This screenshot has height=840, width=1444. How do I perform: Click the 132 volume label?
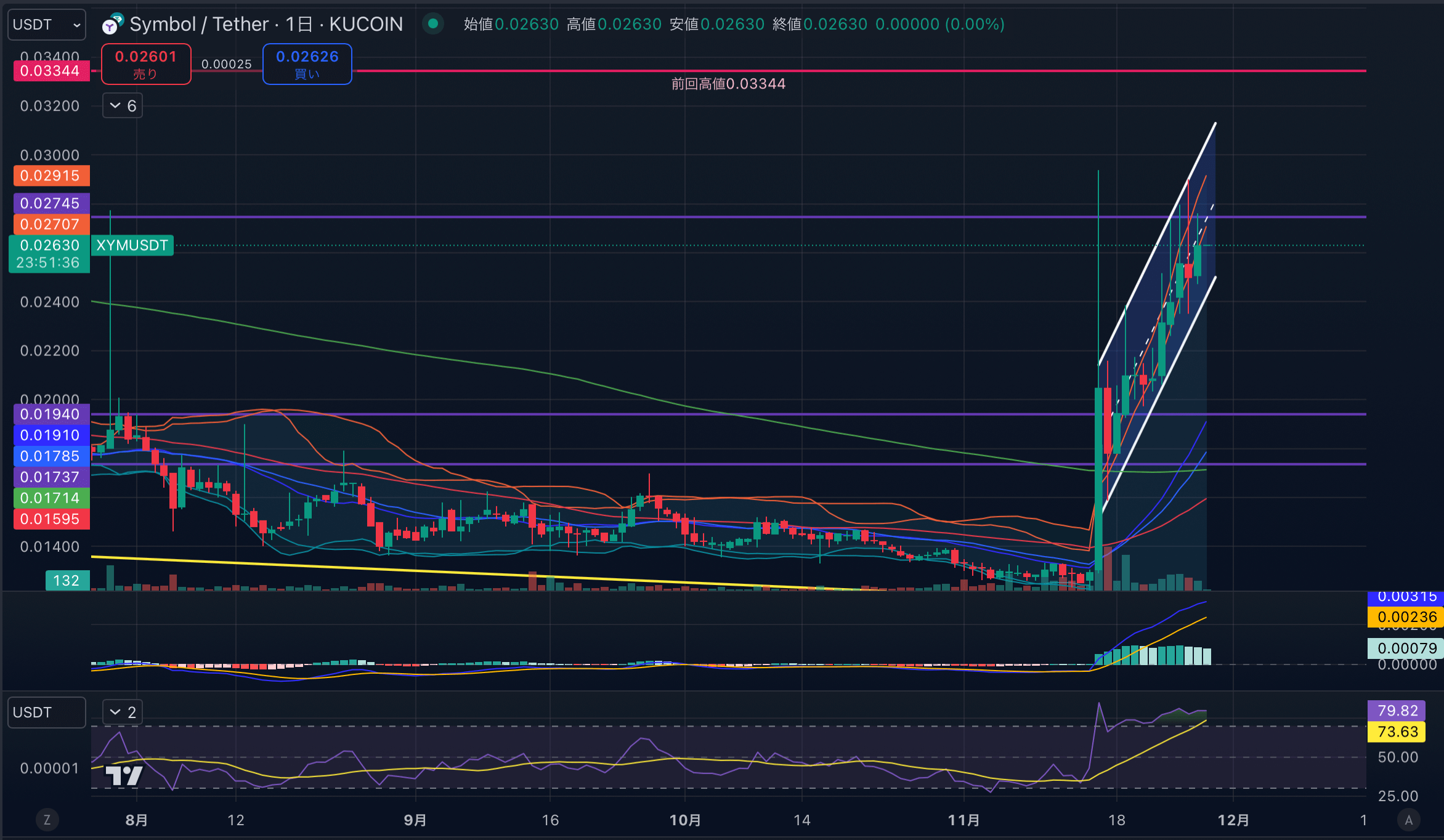[67, 581]
